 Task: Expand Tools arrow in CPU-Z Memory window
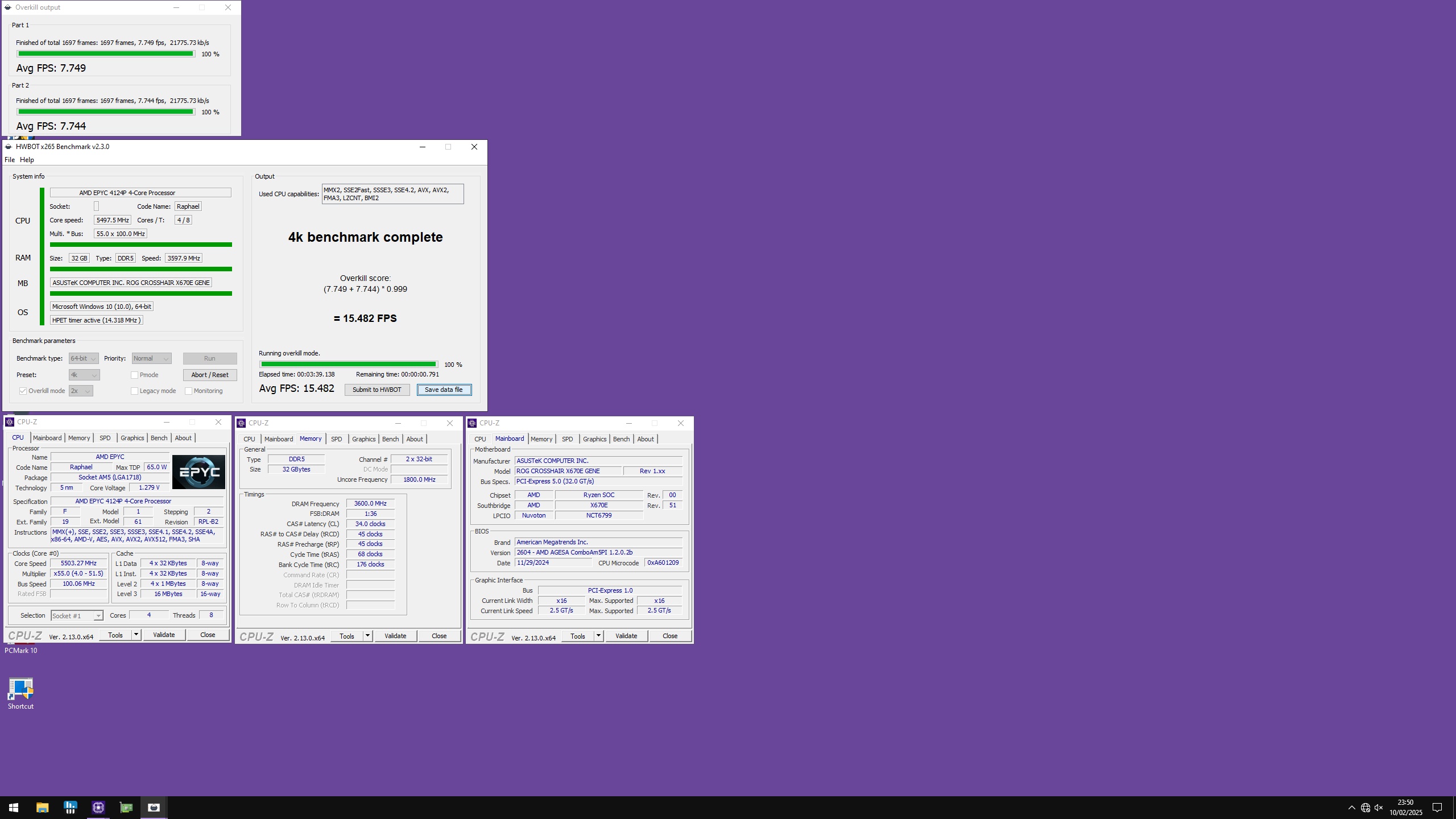368,636
